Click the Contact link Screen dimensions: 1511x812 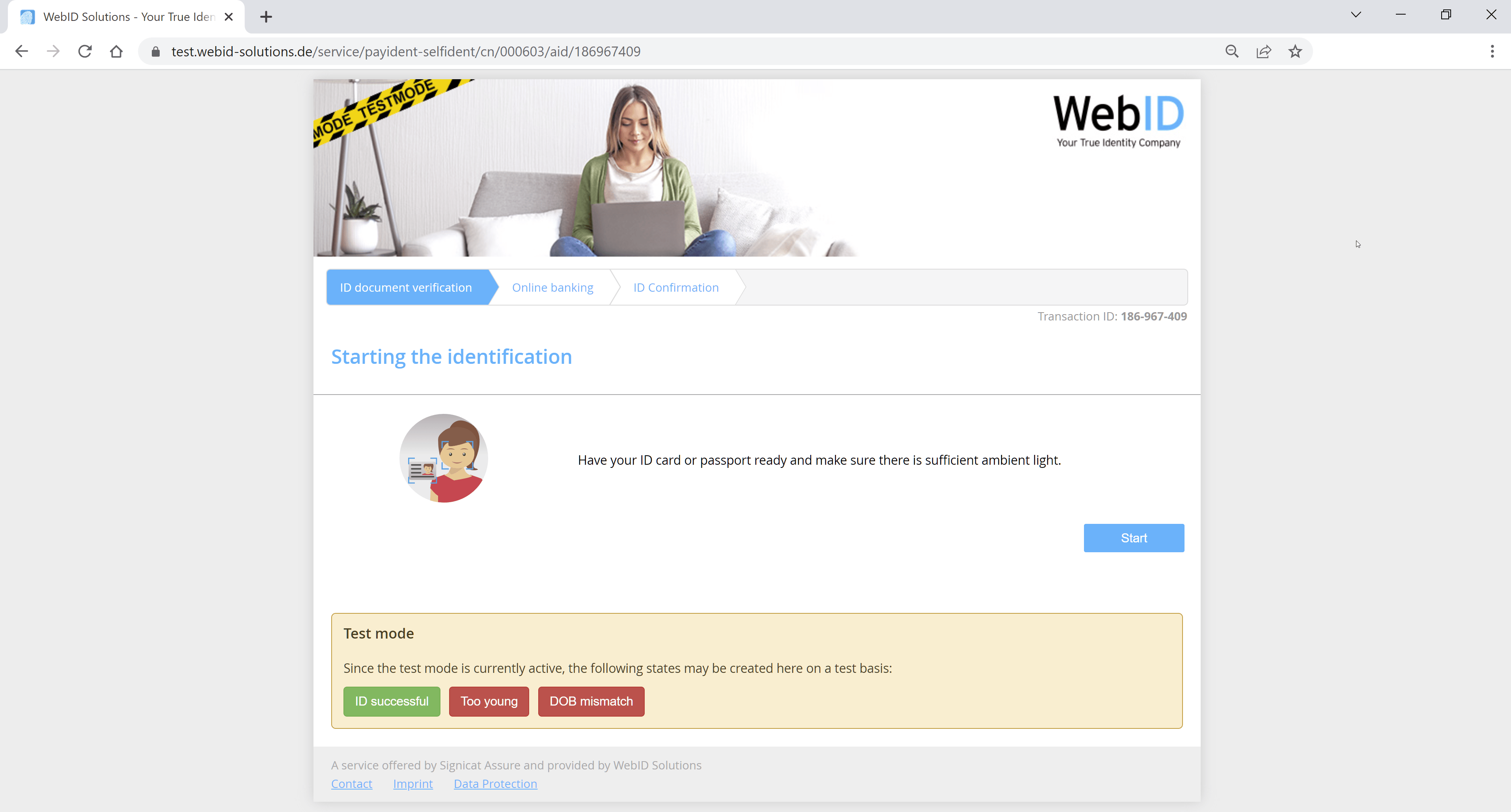[x=352, y=783]
